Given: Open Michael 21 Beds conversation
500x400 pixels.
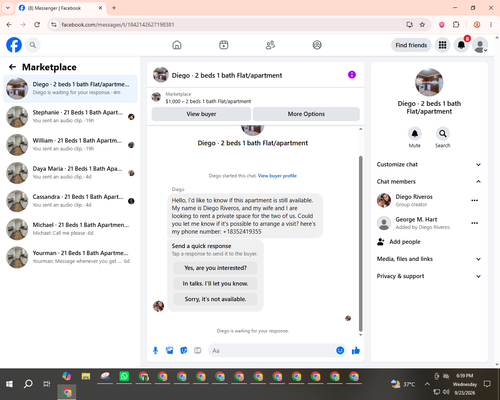Looking at the screenshot, I should [x=70, y=229].
